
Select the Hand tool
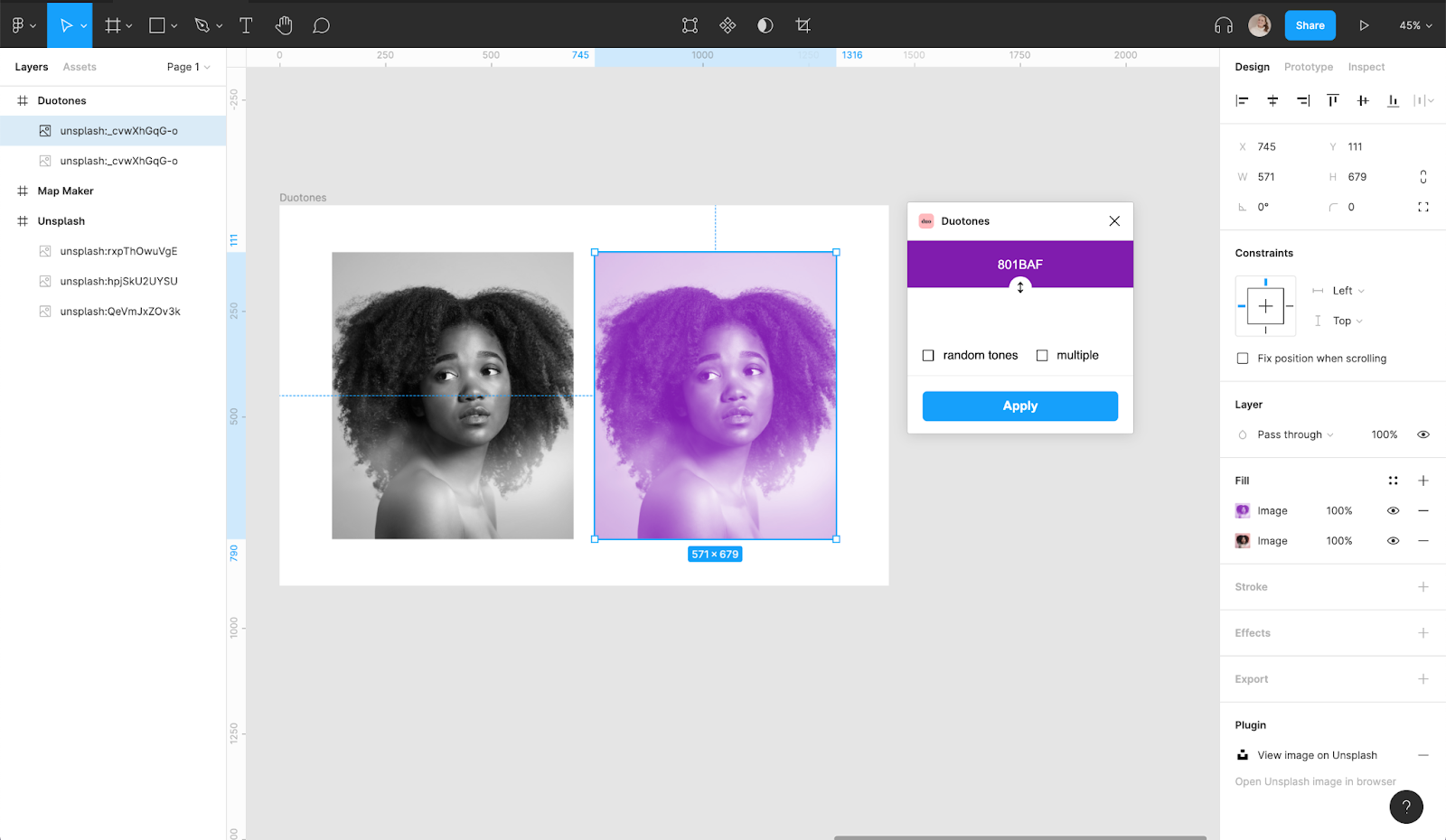coord(284,25)
